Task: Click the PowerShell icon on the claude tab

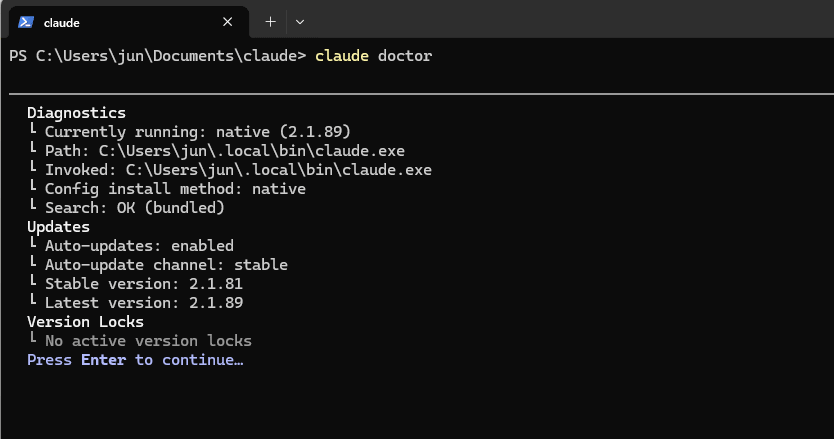Action: point(26,21)
